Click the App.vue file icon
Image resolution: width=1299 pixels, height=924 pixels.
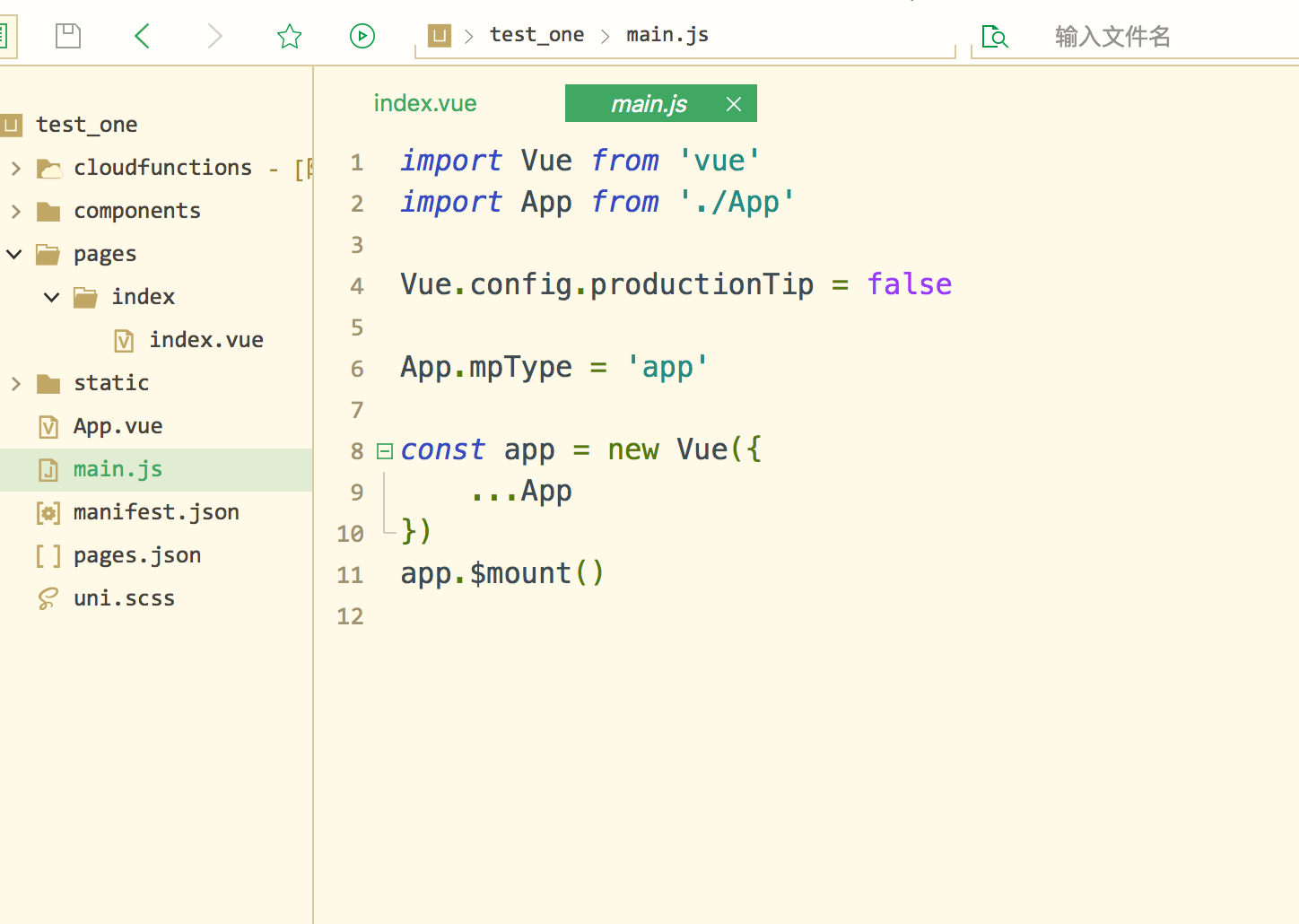point(48,427)
